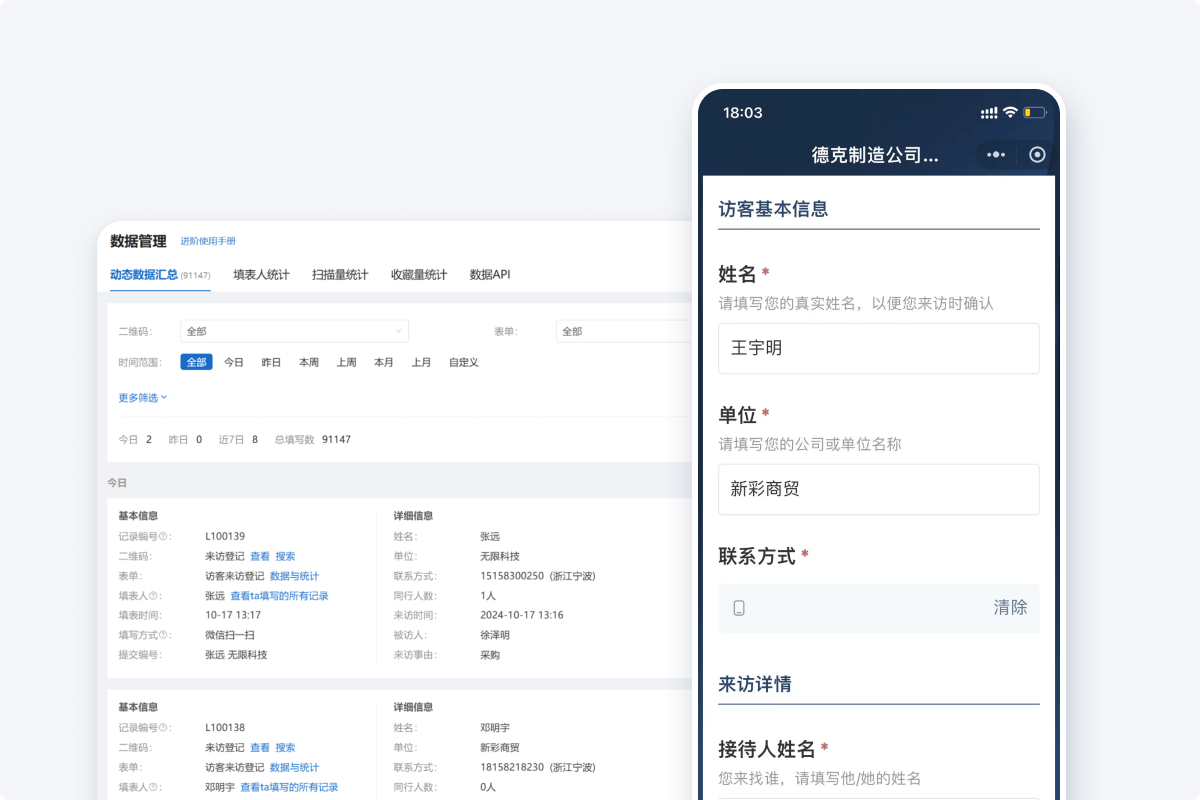Screen dimensions: 1200x800
Task: Tap the phone icon in 联系方式 field
Action: pyautogui.click(x=739, y=607)
